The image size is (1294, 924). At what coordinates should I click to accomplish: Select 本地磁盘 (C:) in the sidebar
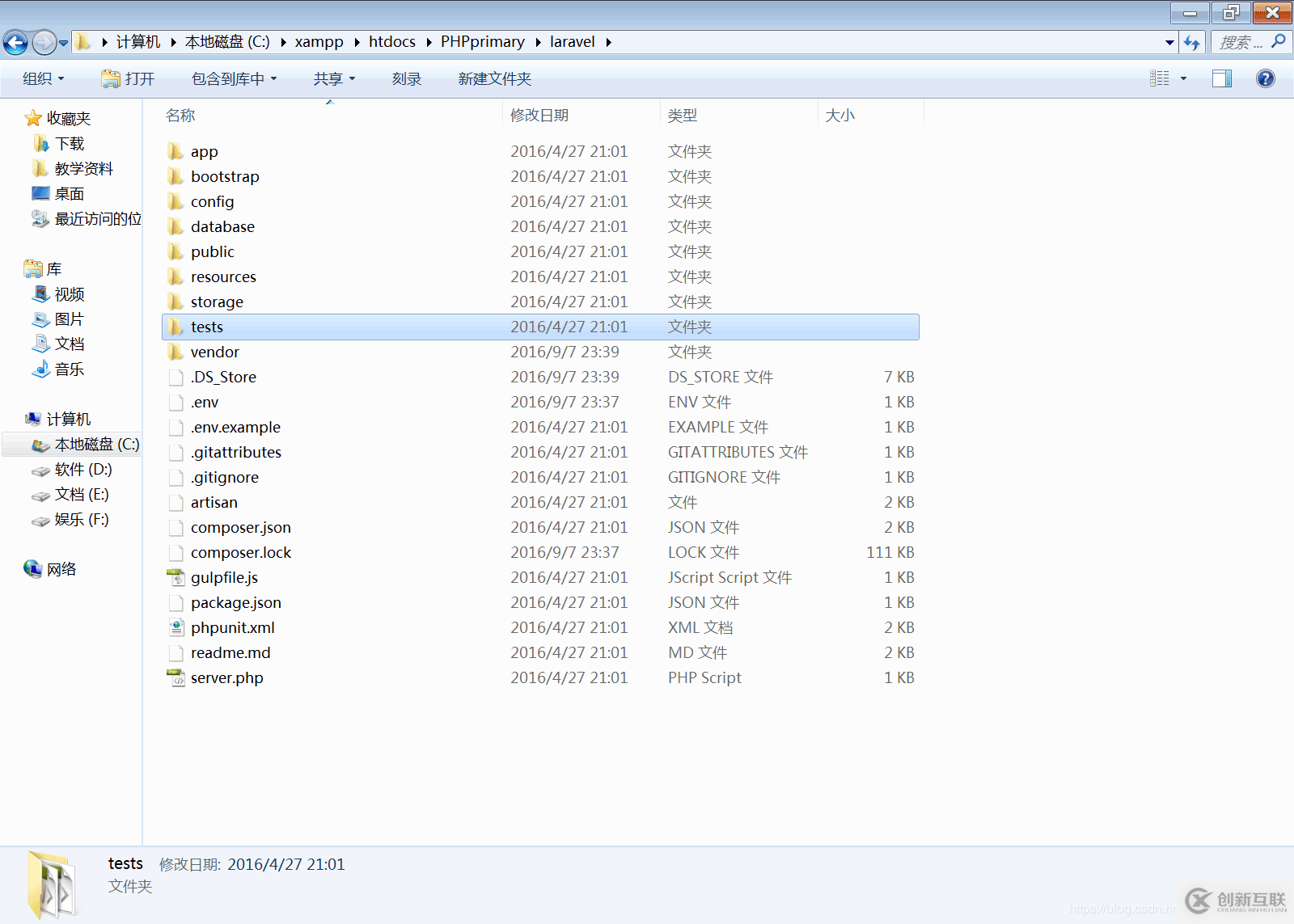pyautogui.click(x=97, y=445)
